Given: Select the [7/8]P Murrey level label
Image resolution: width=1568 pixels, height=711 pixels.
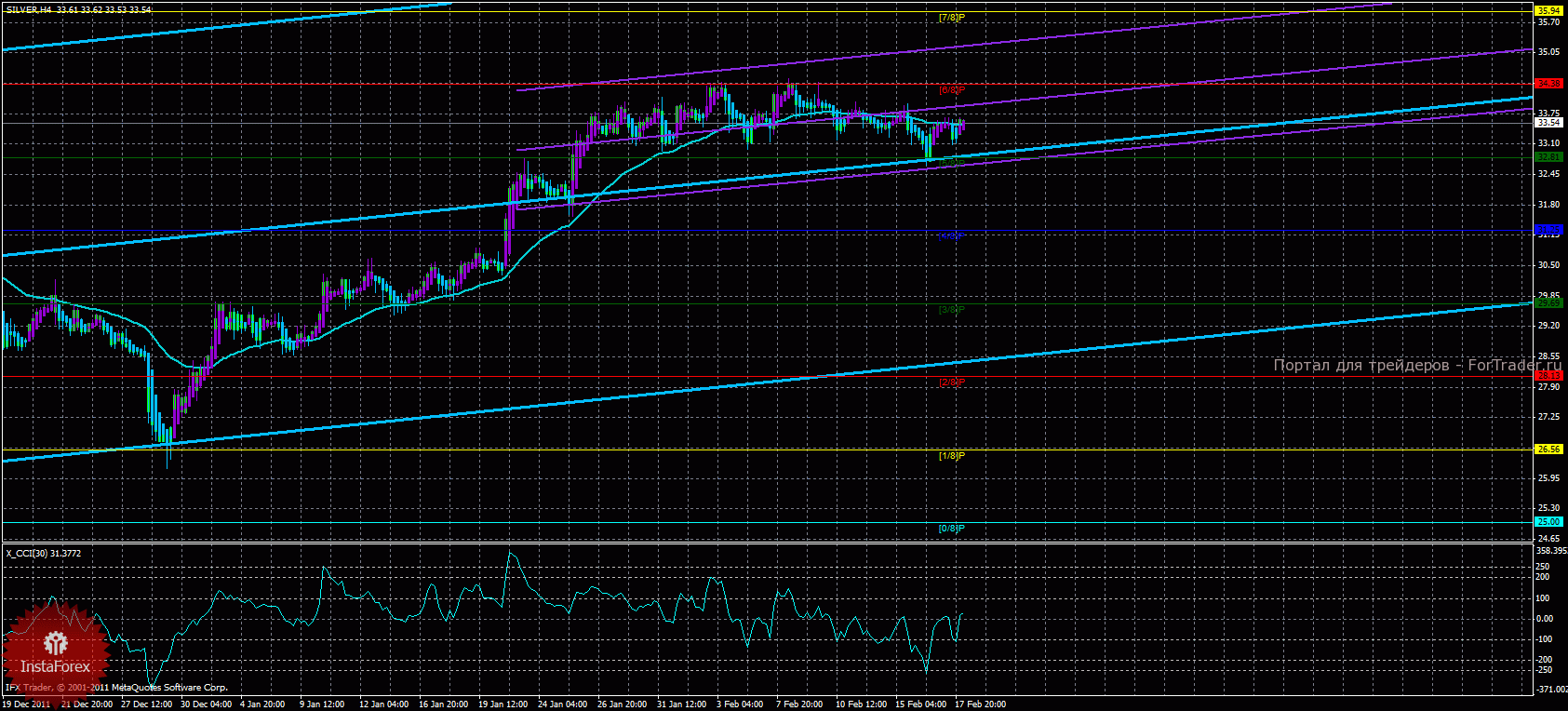Looking at the screenshot, I should 951,18.
